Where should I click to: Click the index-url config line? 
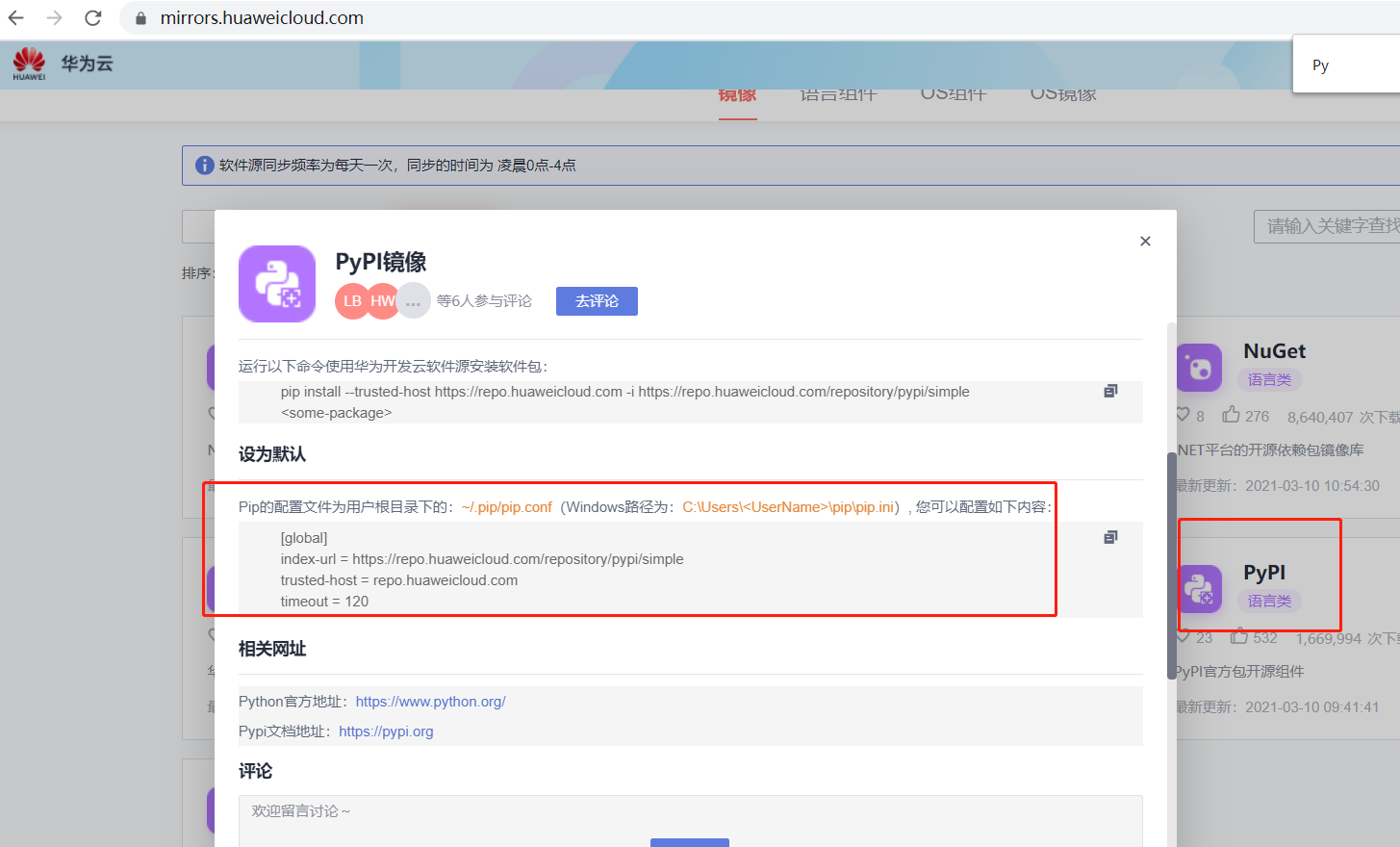pos(482,559)
